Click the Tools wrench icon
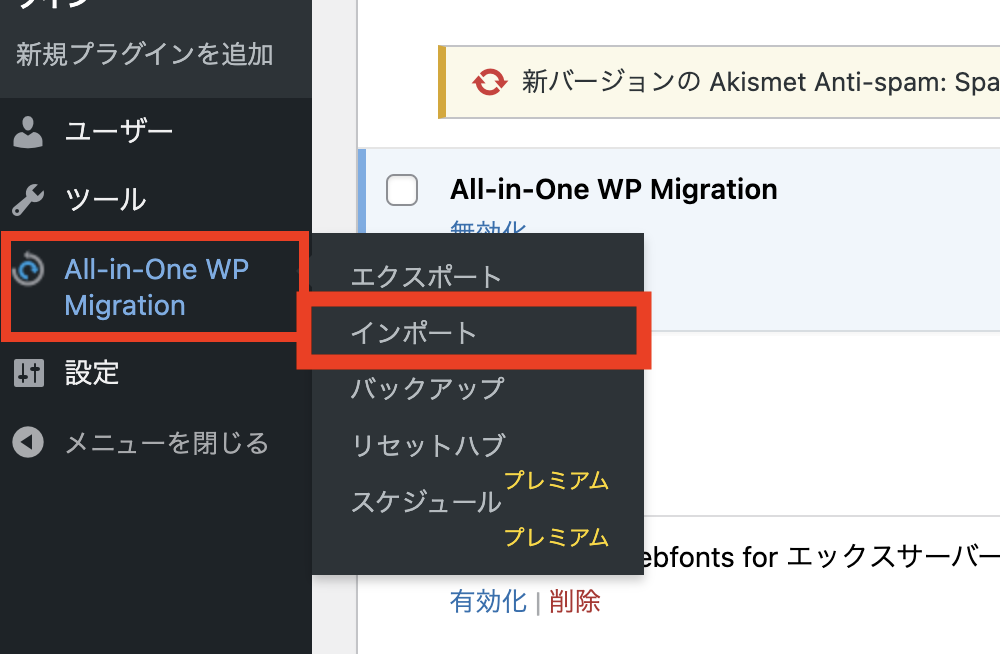1000x654 pixels. [28, 200]
